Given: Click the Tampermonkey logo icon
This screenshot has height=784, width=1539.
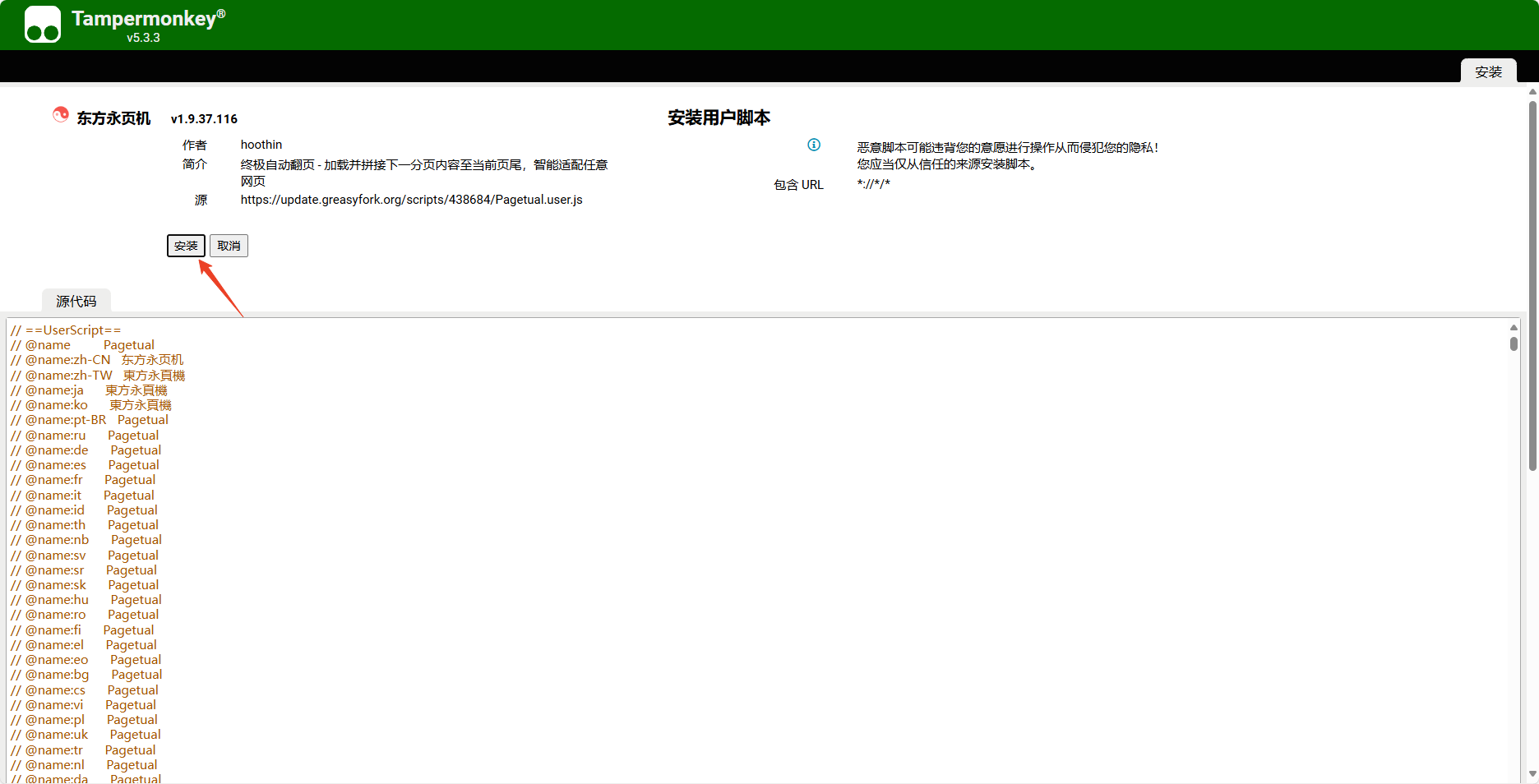Looking at the screenshot, I should click(43, 25).
